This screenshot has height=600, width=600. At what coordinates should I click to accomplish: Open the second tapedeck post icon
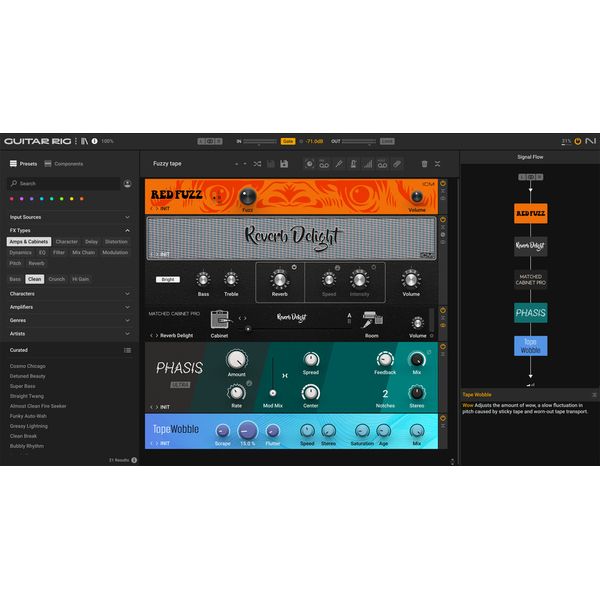click(x=382, y=164)
